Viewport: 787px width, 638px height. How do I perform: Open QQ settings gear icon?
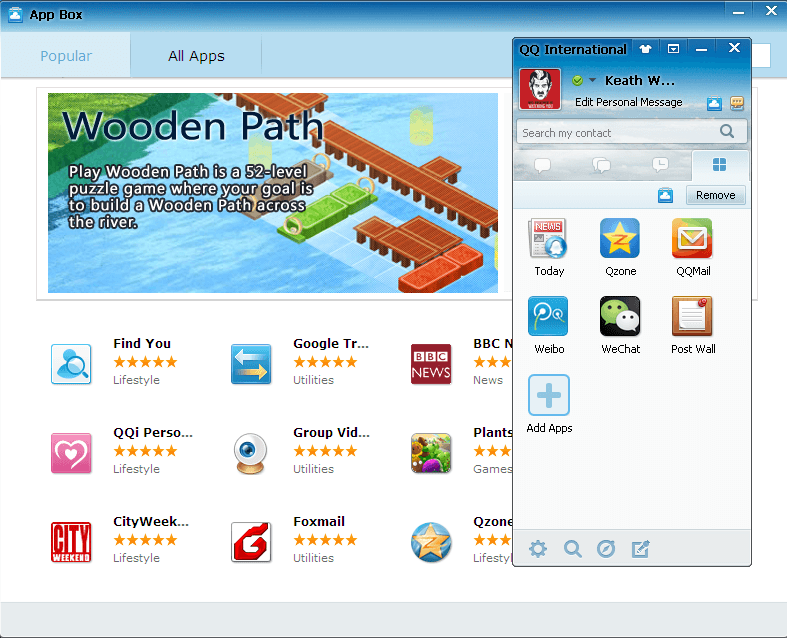(x=538, y=549)
